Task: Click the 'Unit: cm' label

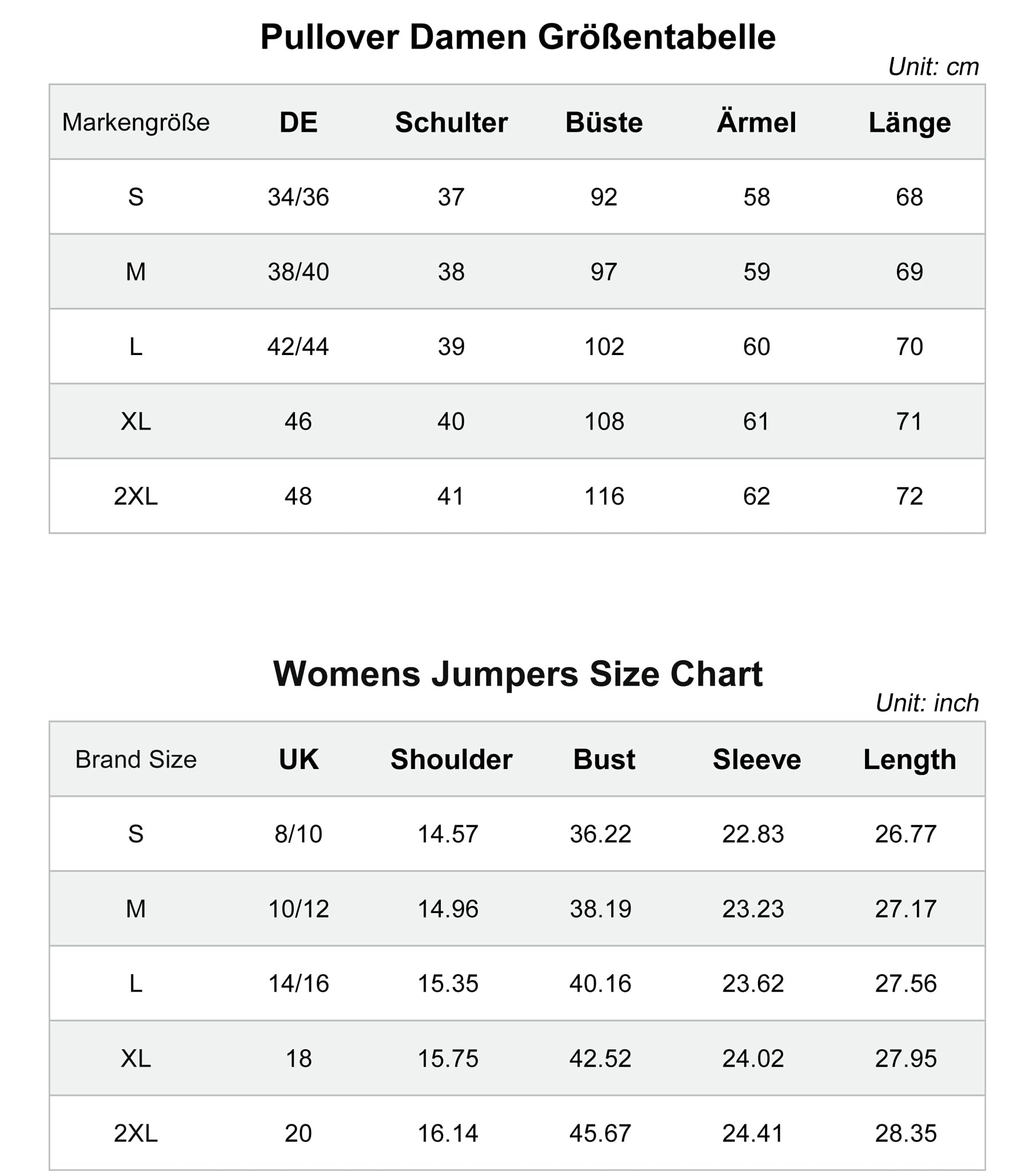Action: [x=933, y=67]
